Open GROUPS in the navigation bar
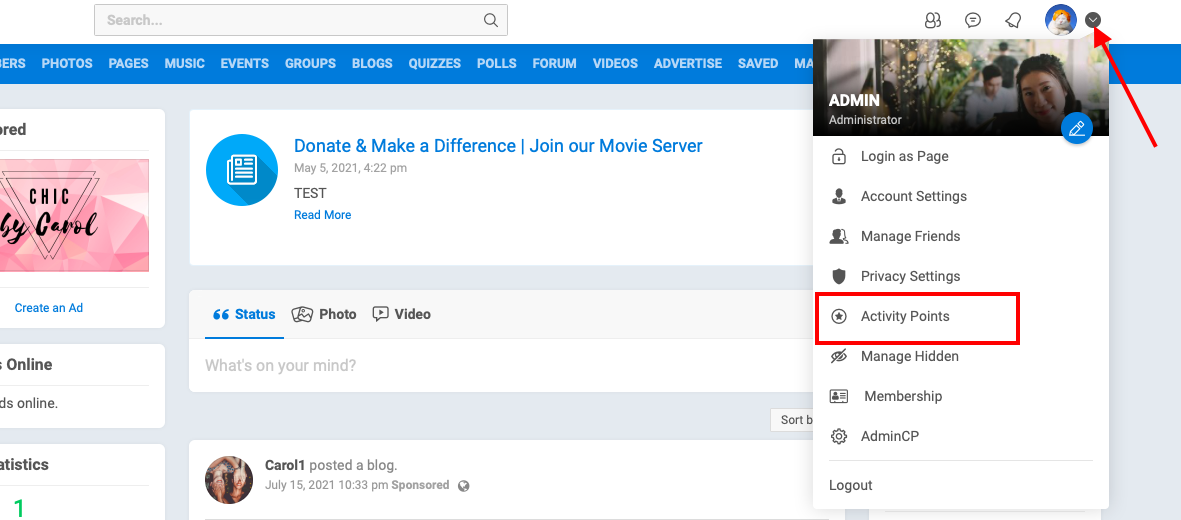This screenshot has height=520, width=1181. (310, 64)
